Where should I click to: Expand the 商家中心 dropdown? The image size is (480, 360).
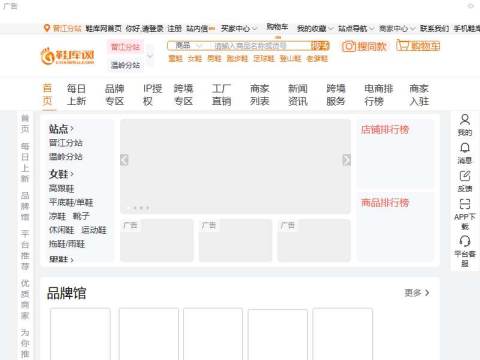point(397,29)
